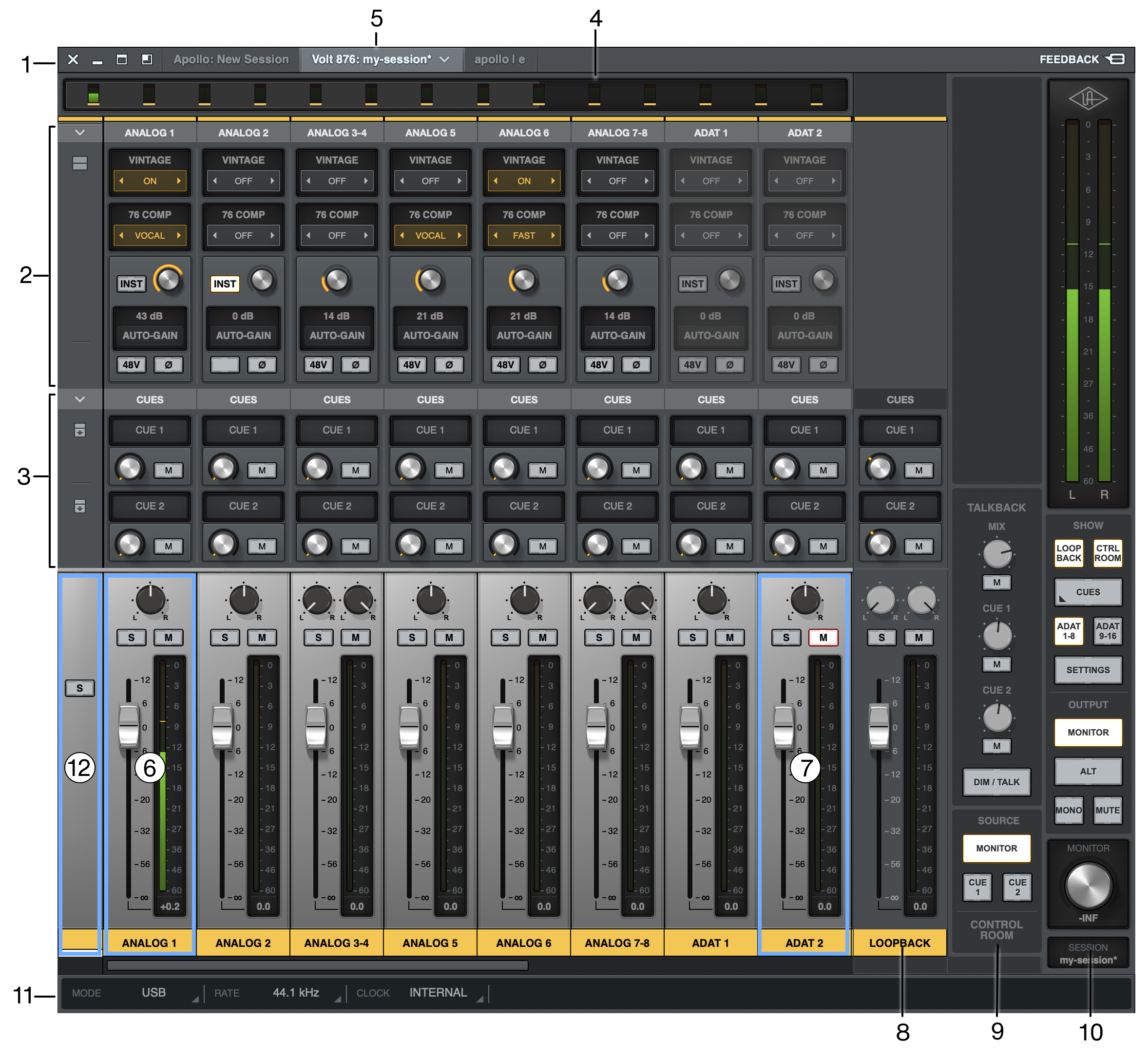Invert phase on the Analog 3-4 channel
Viewport: 1148px width, 1057px height.
pos(355,364)
